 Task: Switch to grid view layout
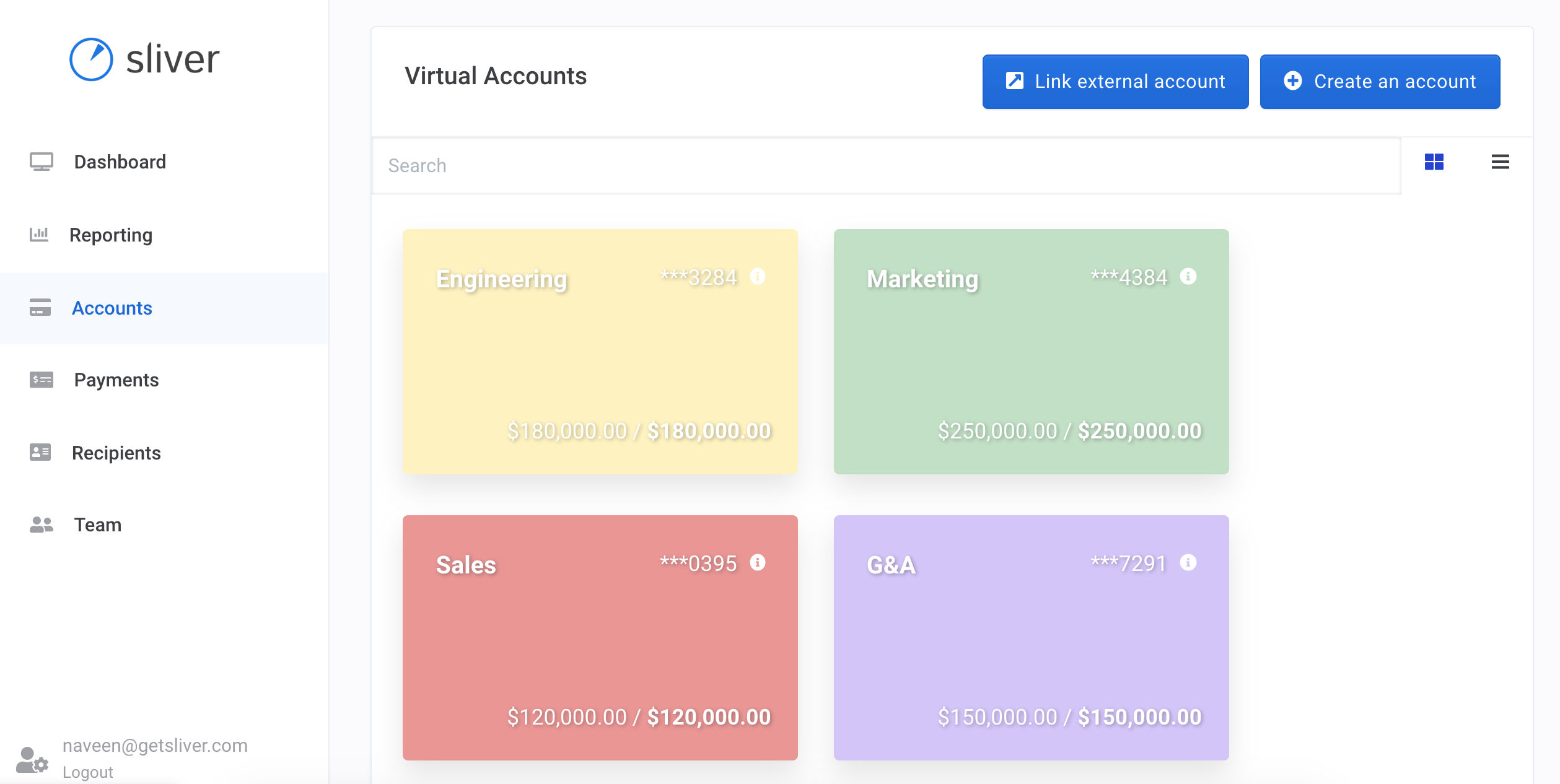coord(1434,162)
